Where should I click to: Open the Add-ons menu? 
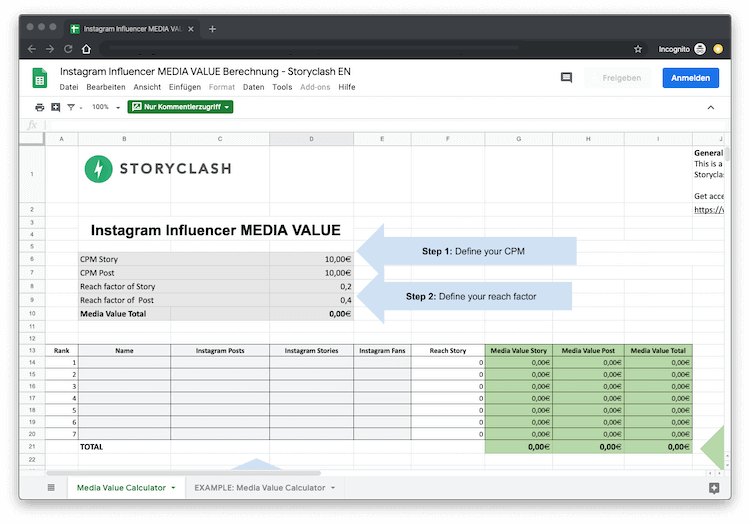click(x=315, y=87)
